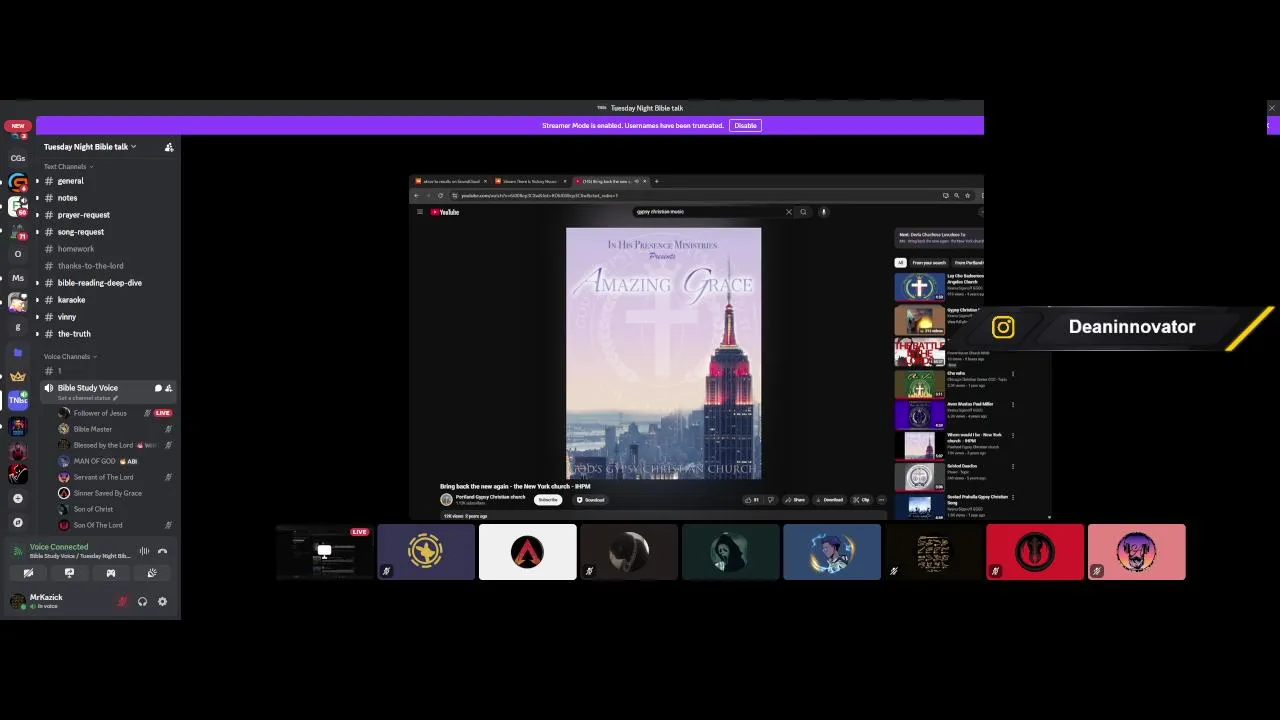
Task: Click YouTube search magnifier button
Action: 803,212
